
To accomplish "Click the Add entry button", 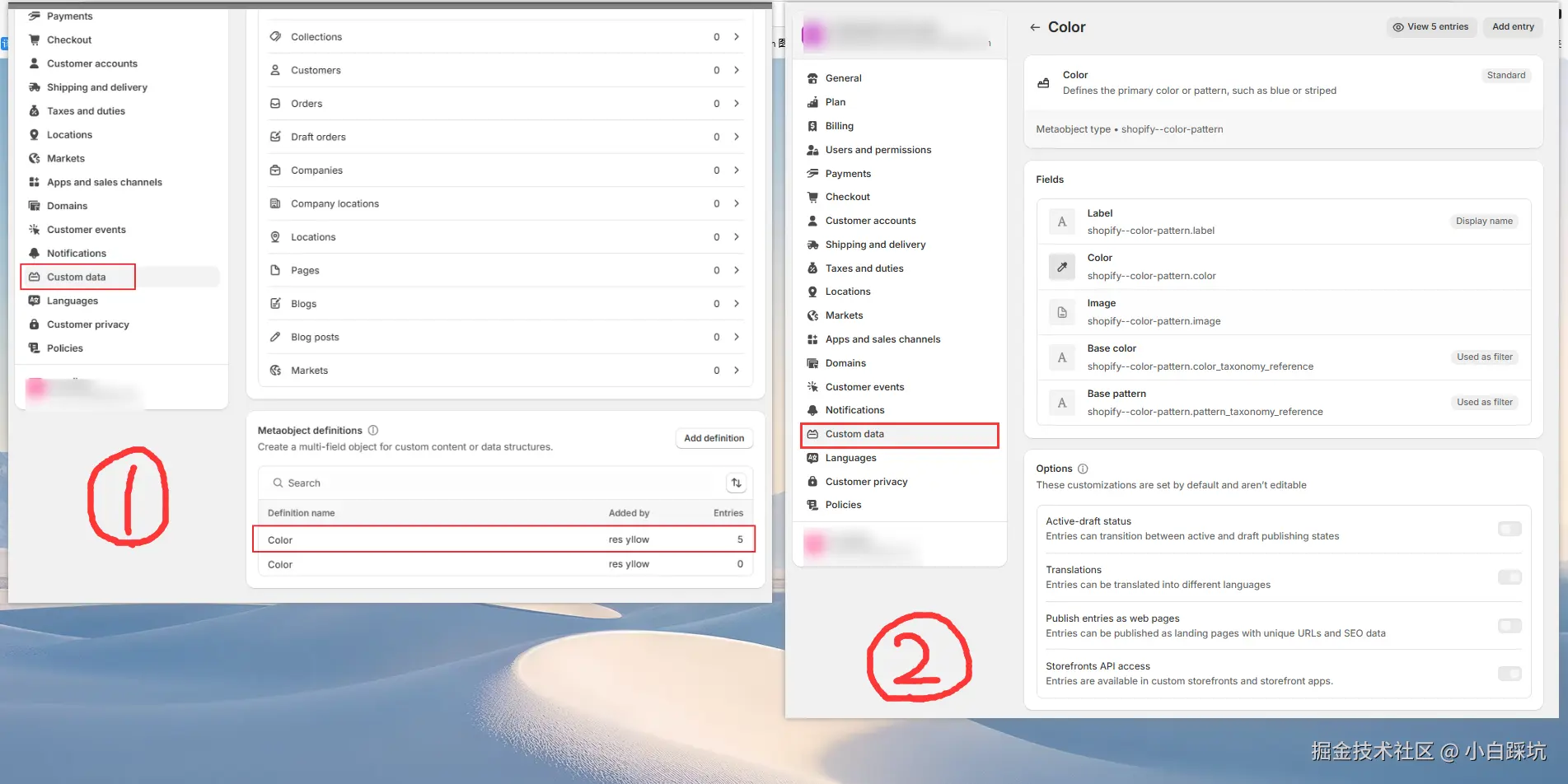I will click(x=1513, y=27).
